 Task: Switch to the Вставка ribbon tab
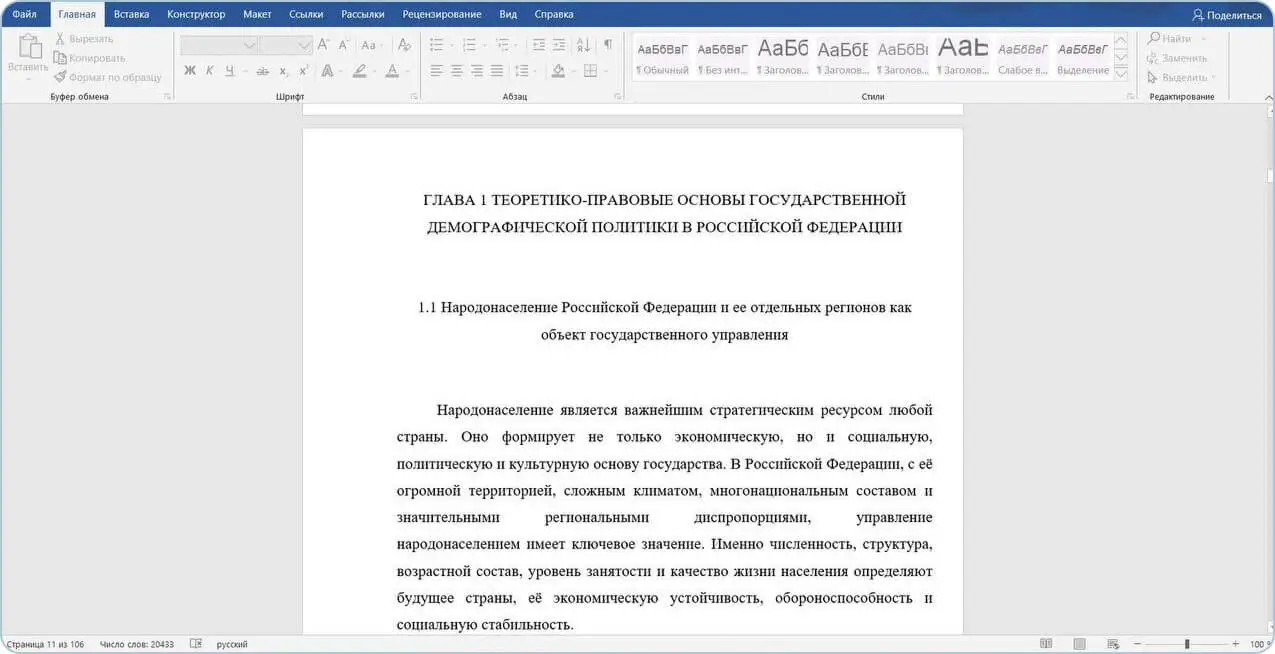(x=131, y=14)
